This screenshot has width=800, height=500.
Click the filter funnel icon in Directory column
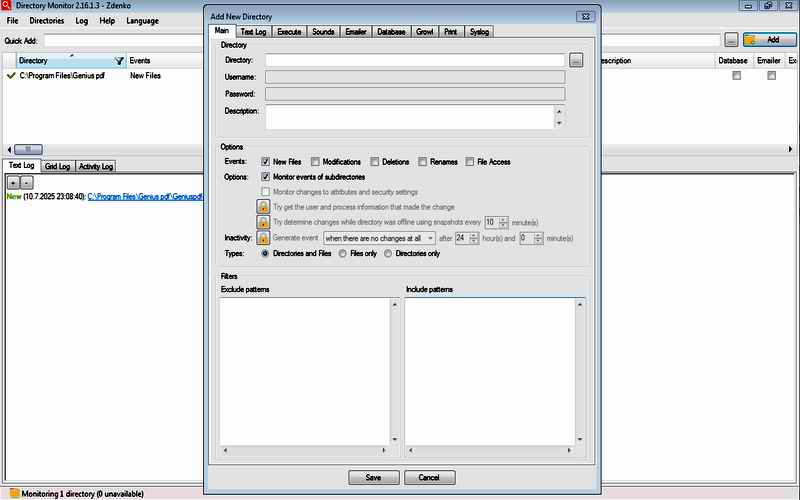tap(120, 61)
